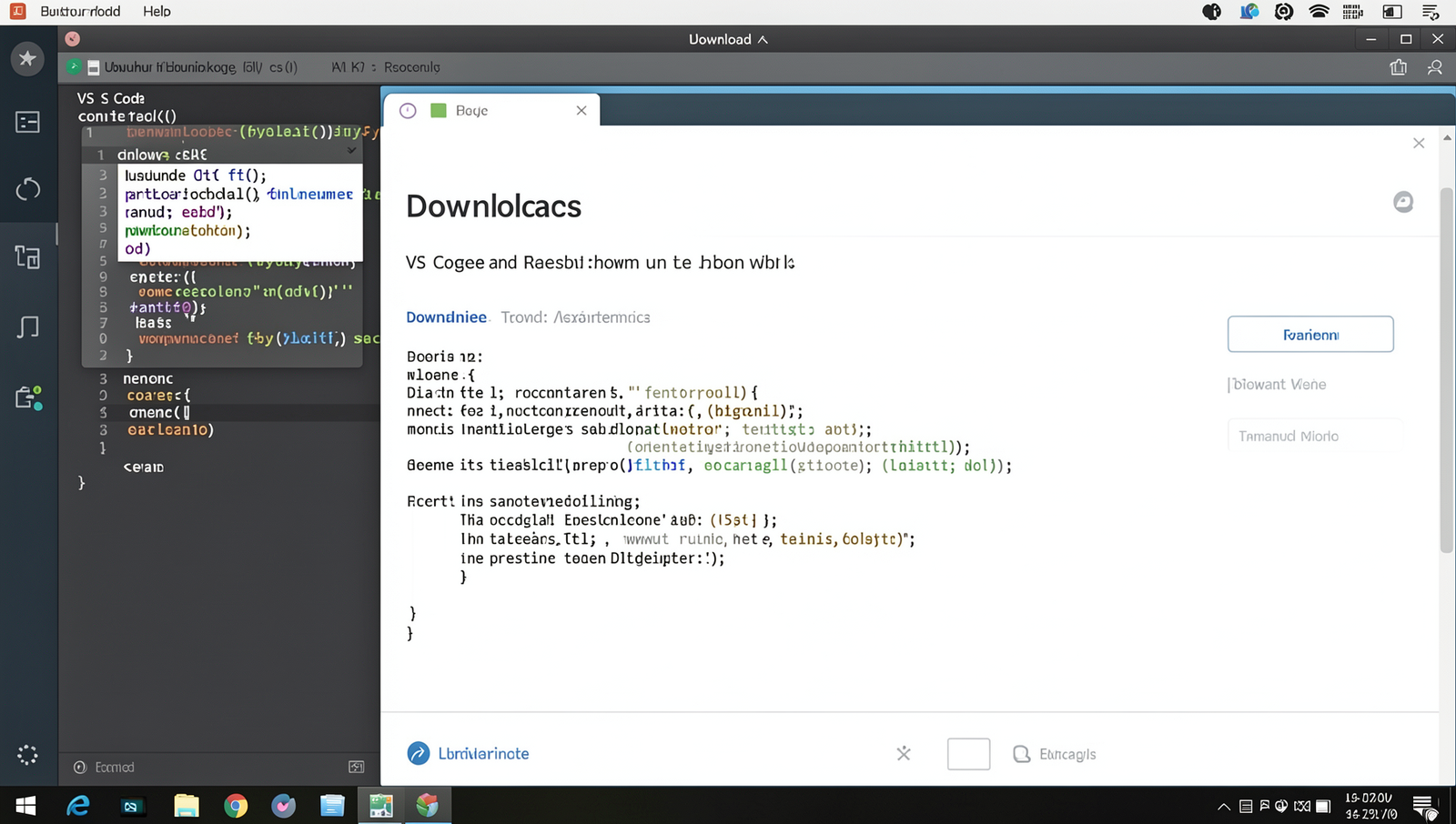This screenshot has height=824, width=1456.
Task: Collapse the dnlowa popup with its chevron
Action: click(351, 151)
